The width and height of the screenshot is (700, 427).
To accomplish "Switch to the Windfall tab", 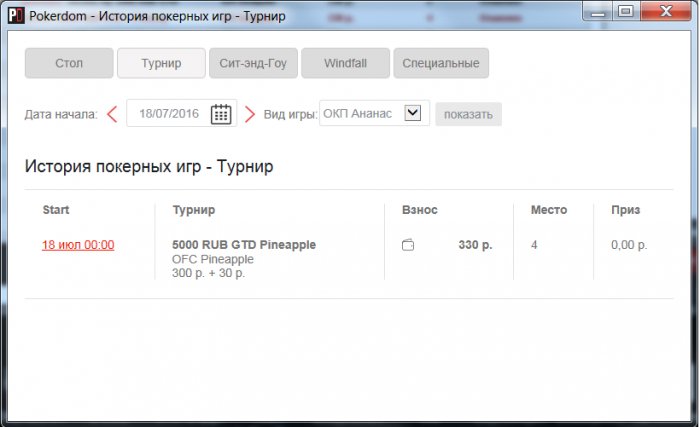I will [345, 63].
